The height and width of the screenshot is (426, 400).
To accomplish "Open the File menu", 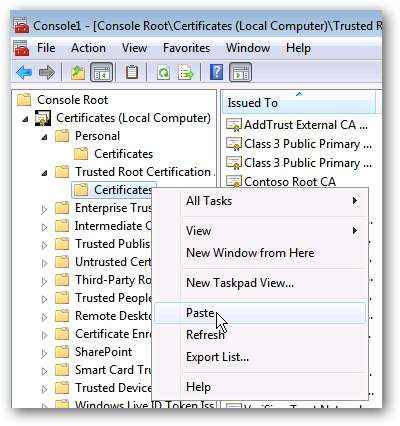I will 46,48.
